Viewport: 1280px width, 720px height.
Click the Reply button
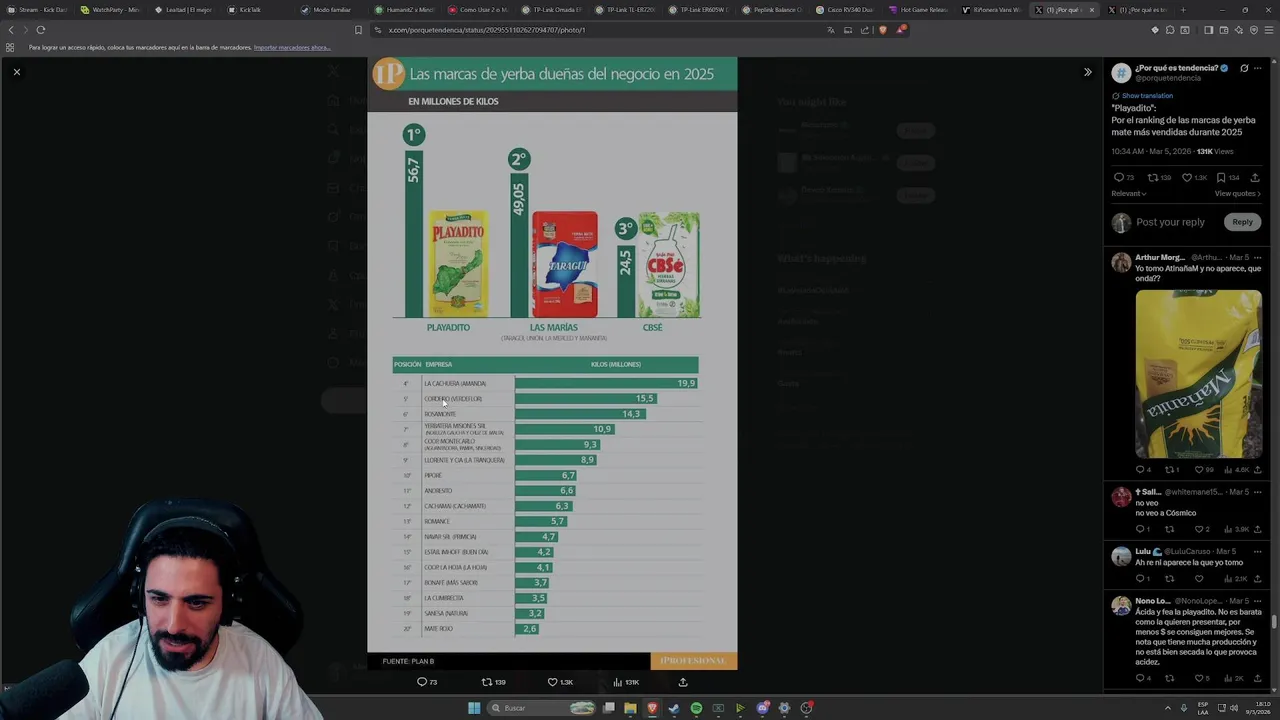(1242, 222)
